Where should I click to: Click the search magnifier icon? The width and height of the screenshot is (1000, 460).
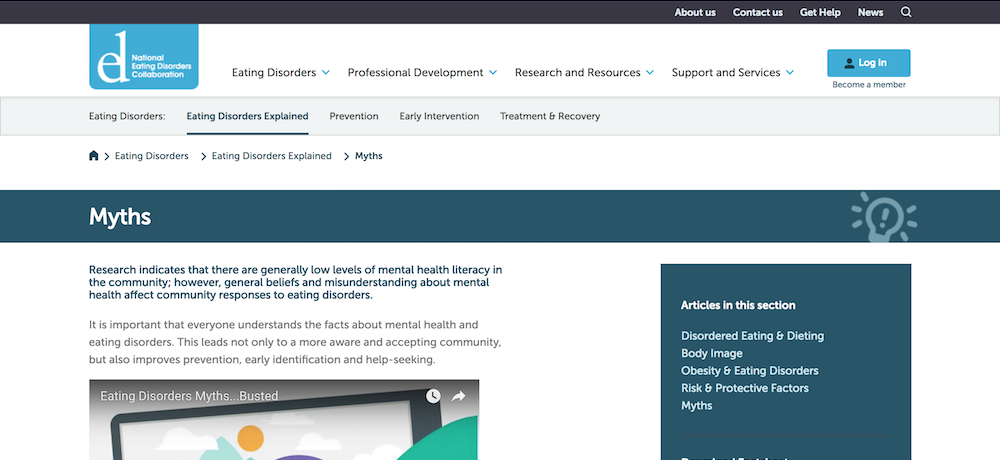point(906,12)
